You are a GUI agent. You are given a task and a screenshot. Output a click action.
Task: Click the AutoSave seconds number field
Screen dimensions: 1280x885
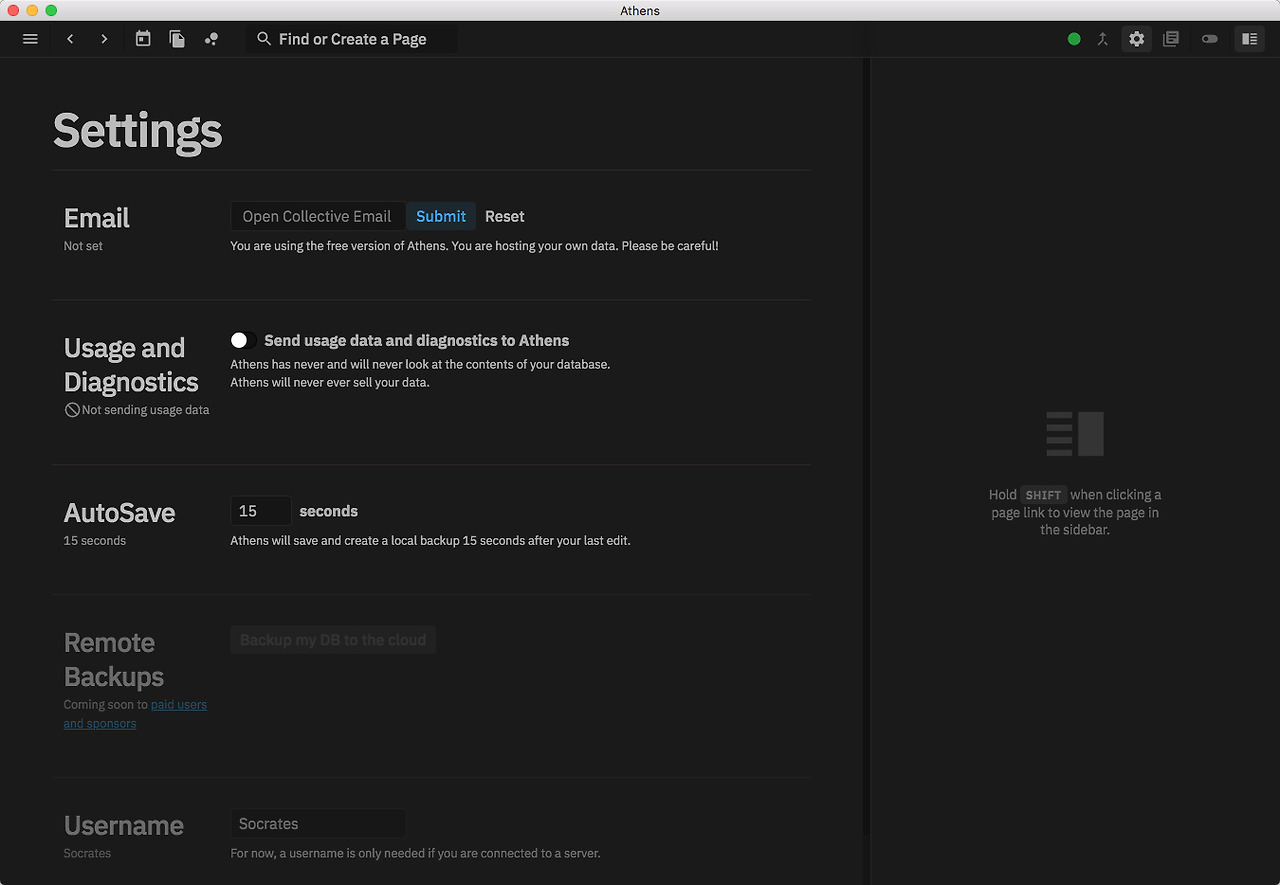(x=261, y=511)
